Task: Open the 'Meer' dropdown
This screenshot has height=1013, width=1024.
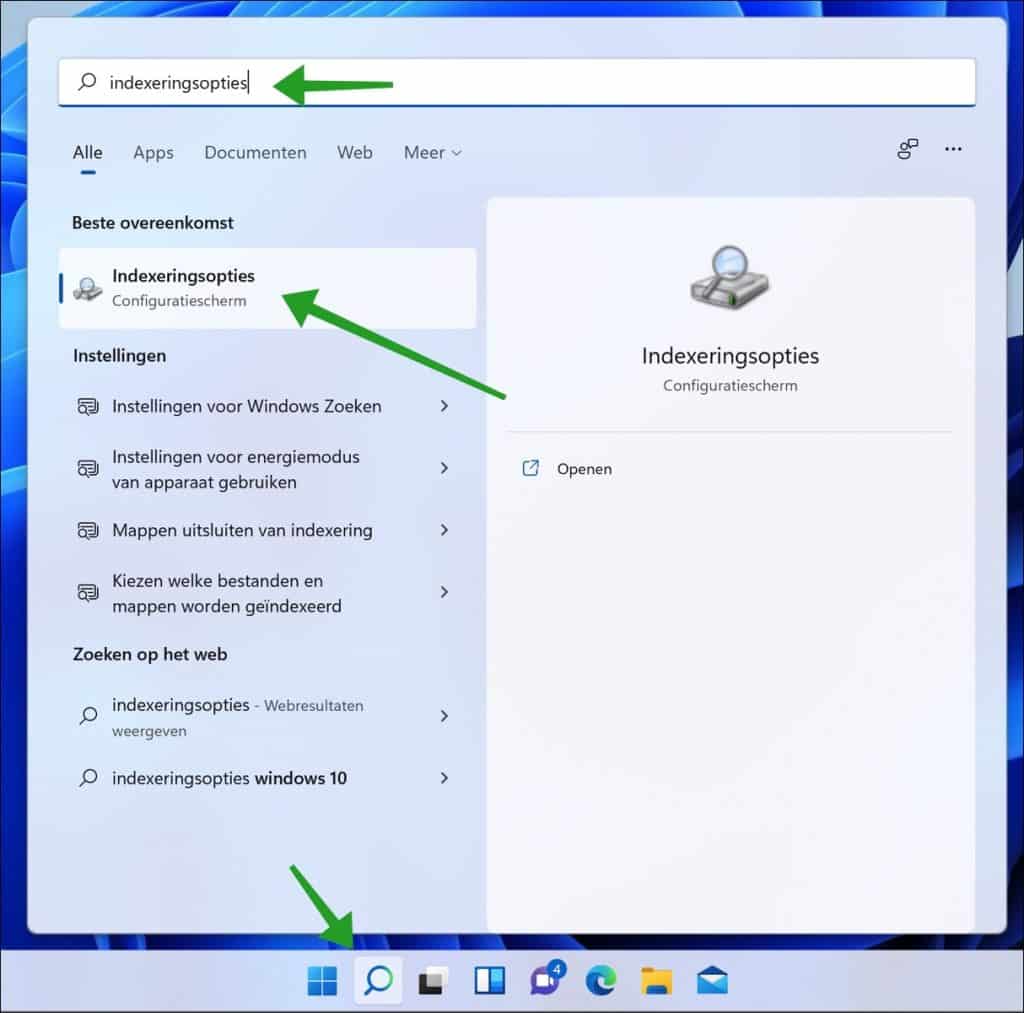Action: [x=431, y=152]
